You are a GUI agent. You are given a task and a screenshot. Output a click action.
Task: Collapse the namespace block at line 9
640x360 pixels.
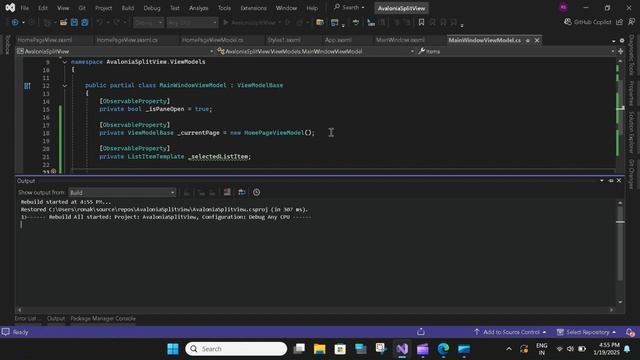point(64,62)
